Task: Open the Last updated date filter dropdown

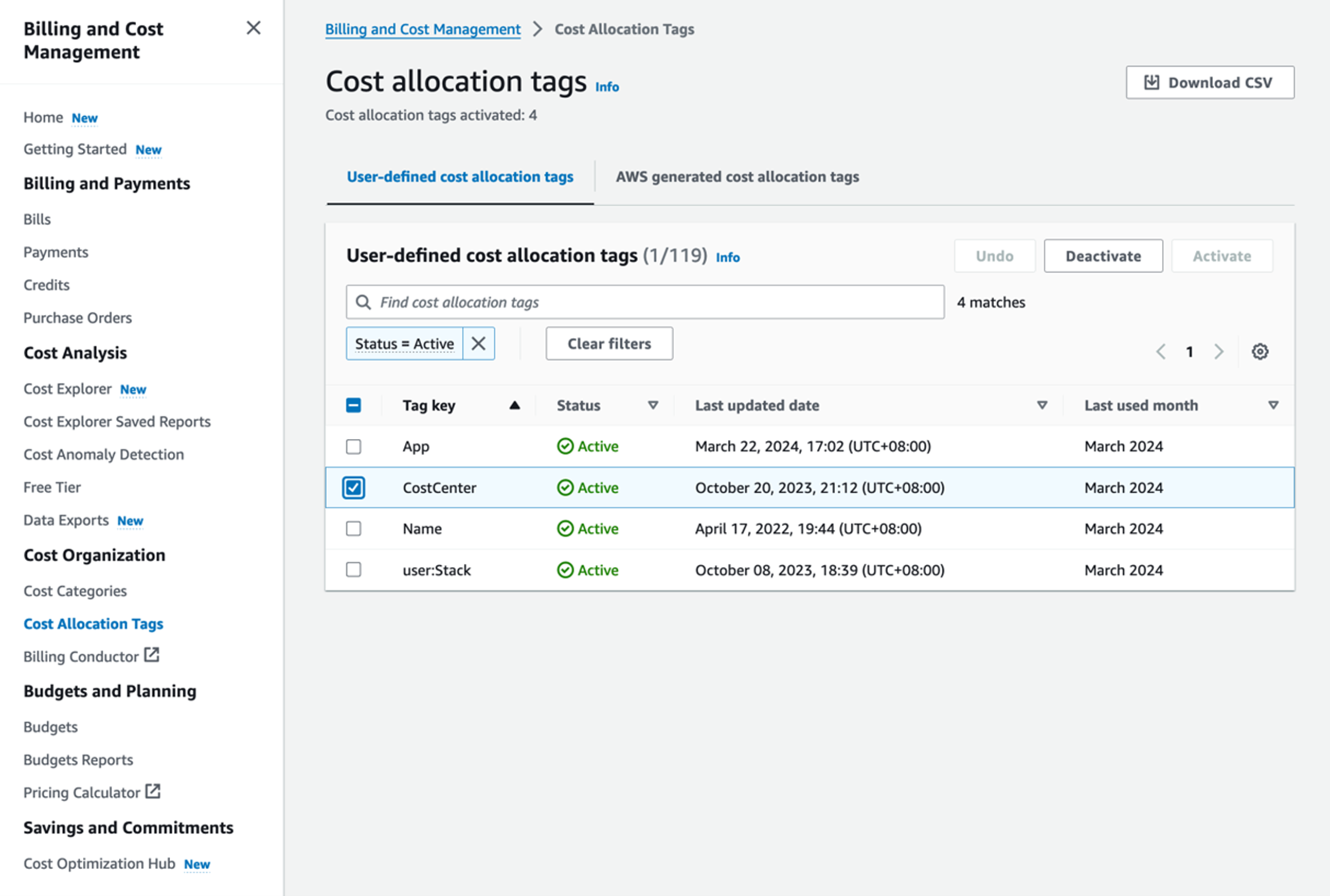Action: pos(1042,405)
